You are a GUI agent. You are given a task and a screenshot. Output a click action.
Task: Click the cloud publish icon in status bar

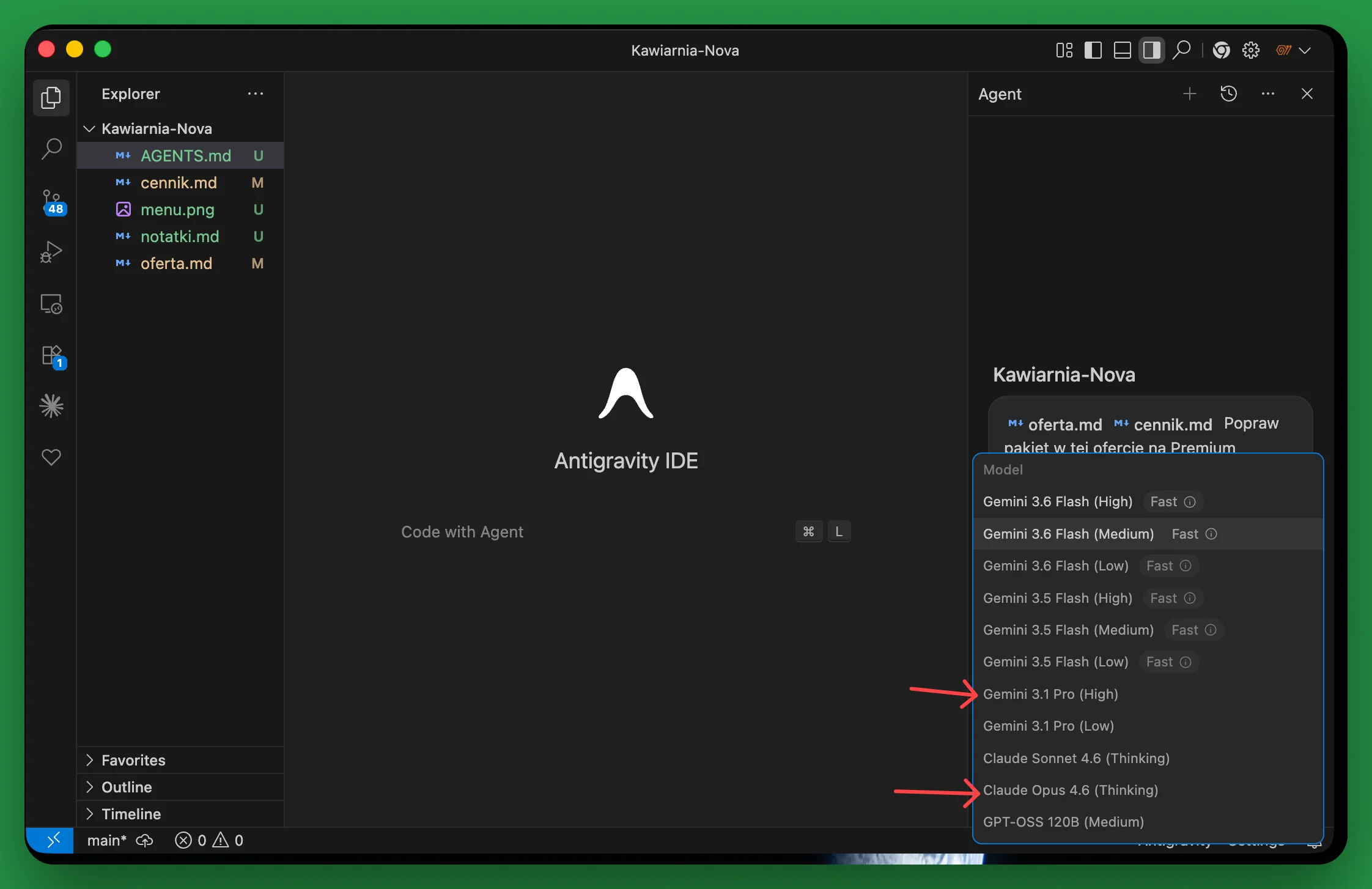(x=144, y=840)
